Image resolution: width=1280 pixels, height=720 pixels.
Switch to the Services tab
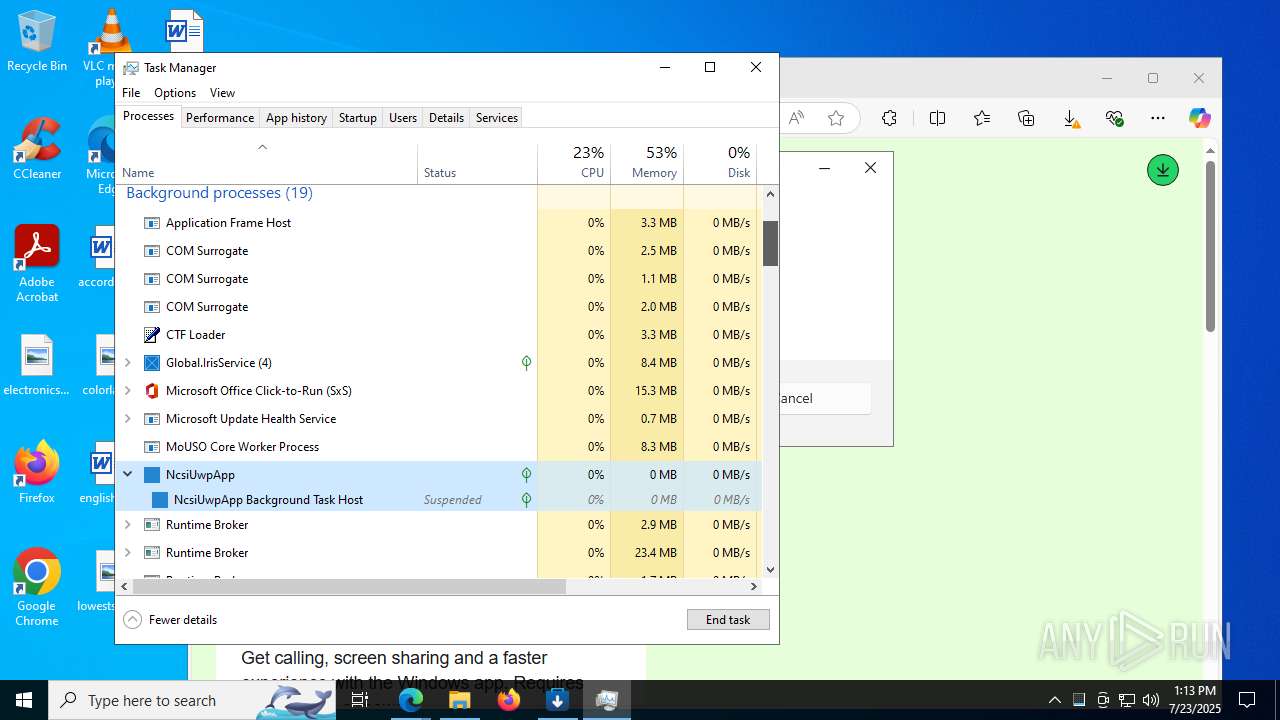[497, 118]
